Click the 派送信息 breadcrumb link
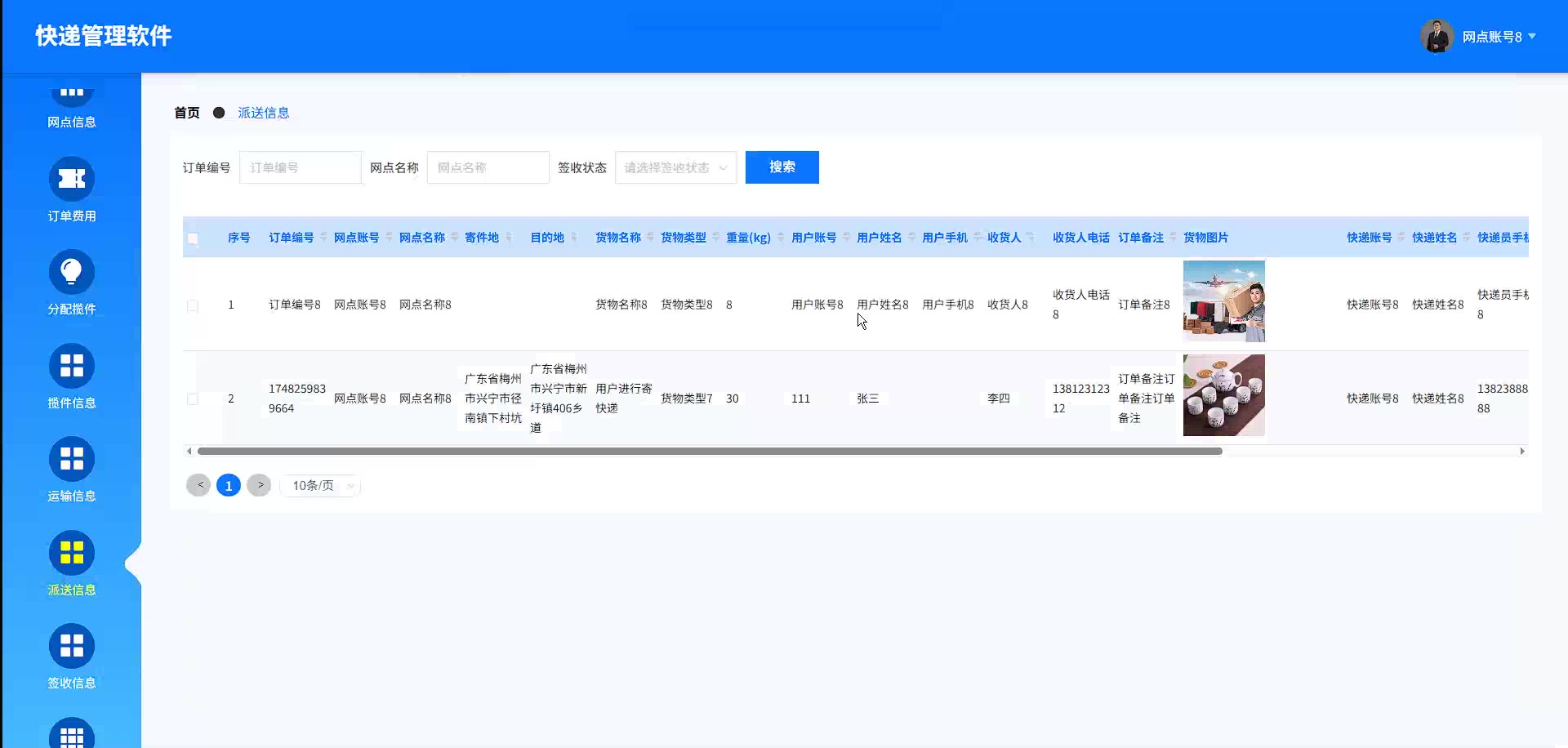1568x748 pixels. click(x=263, y=113)
